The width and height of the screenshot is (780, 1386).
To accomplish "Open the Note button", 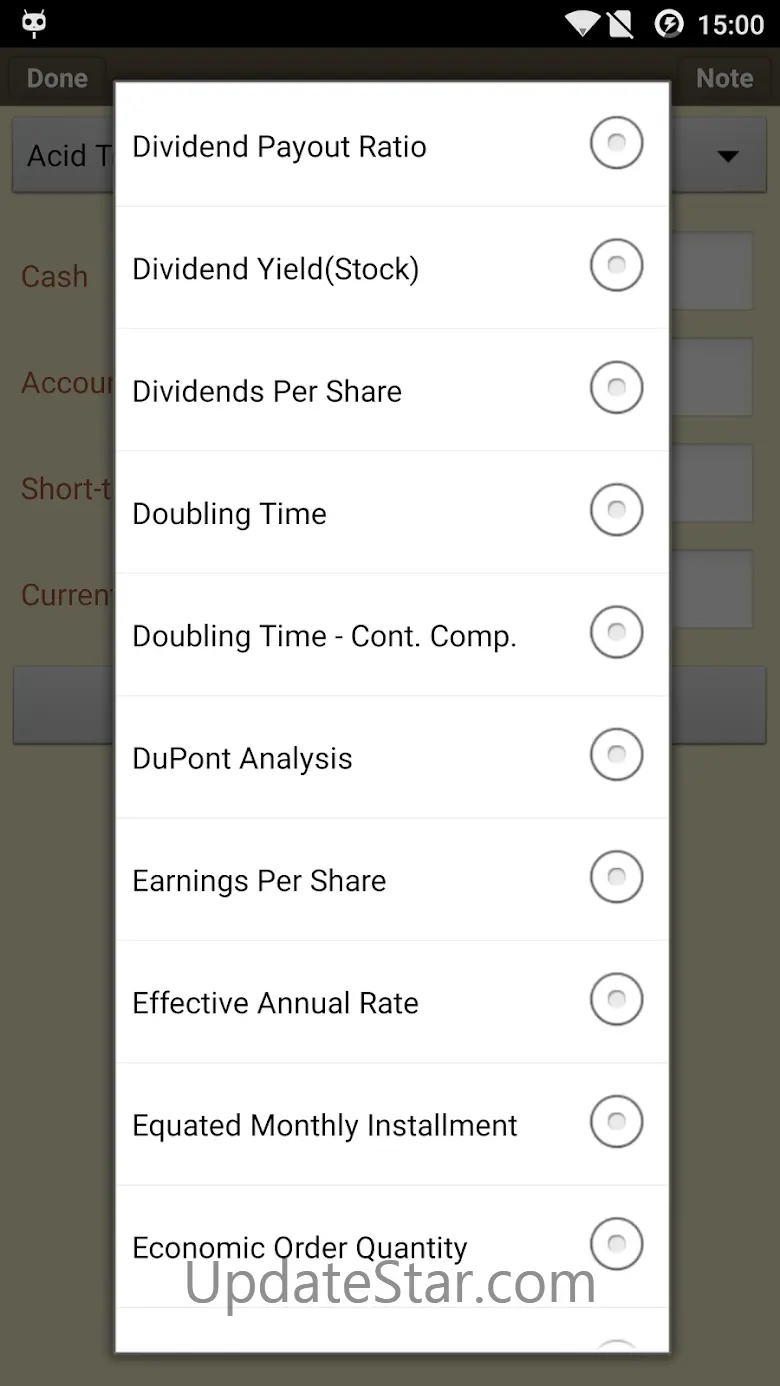I will (724, 78).
